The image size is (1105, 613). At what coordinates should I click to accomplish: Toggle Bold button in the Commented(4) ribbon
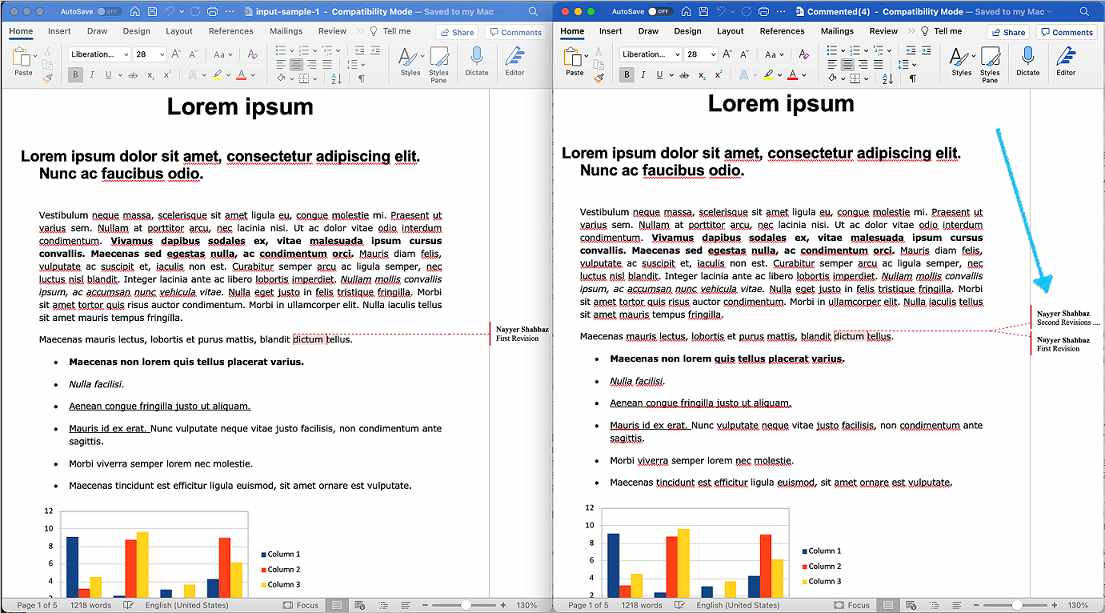pos(627,75)
